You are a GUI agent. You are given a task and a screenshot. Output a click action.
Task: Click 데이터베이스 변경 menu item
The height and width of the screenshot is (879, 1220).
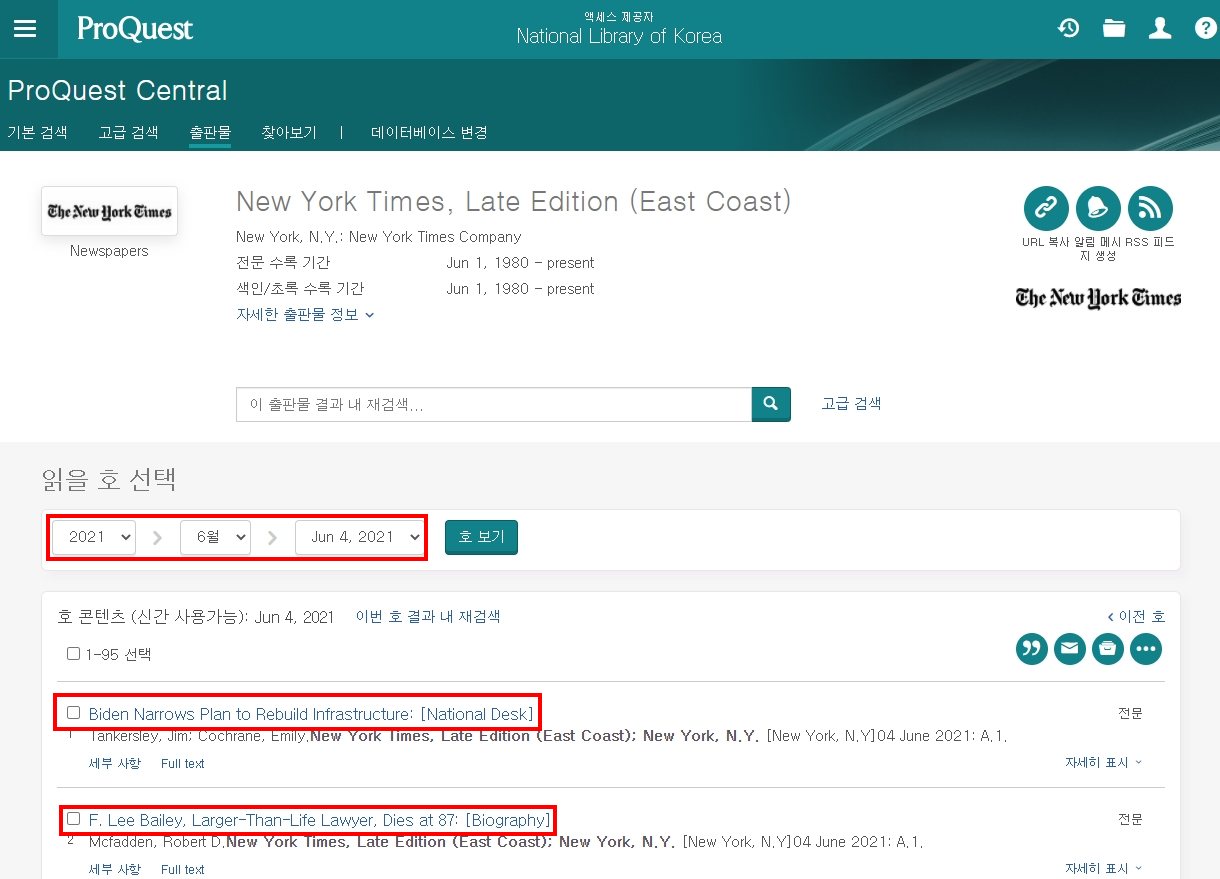click(429, 132)
